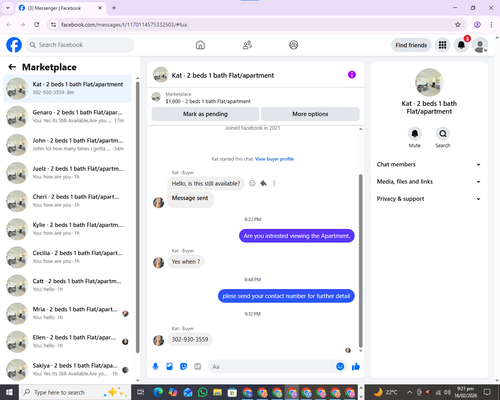This screenshot has height=400, width=500.
Task: Reply to 'Hello, is this still available?' message
Action: [x=263, y=183]
